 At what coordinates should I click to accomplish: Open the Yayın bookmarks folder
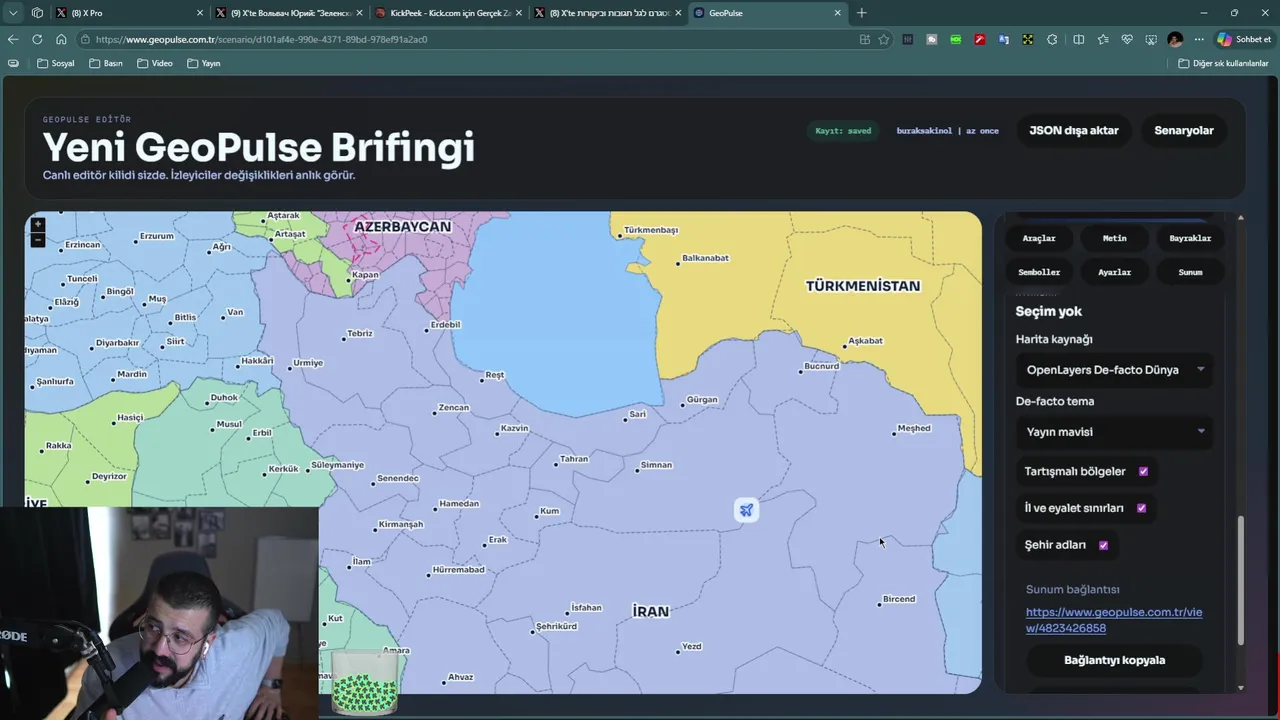click(204, 63)
